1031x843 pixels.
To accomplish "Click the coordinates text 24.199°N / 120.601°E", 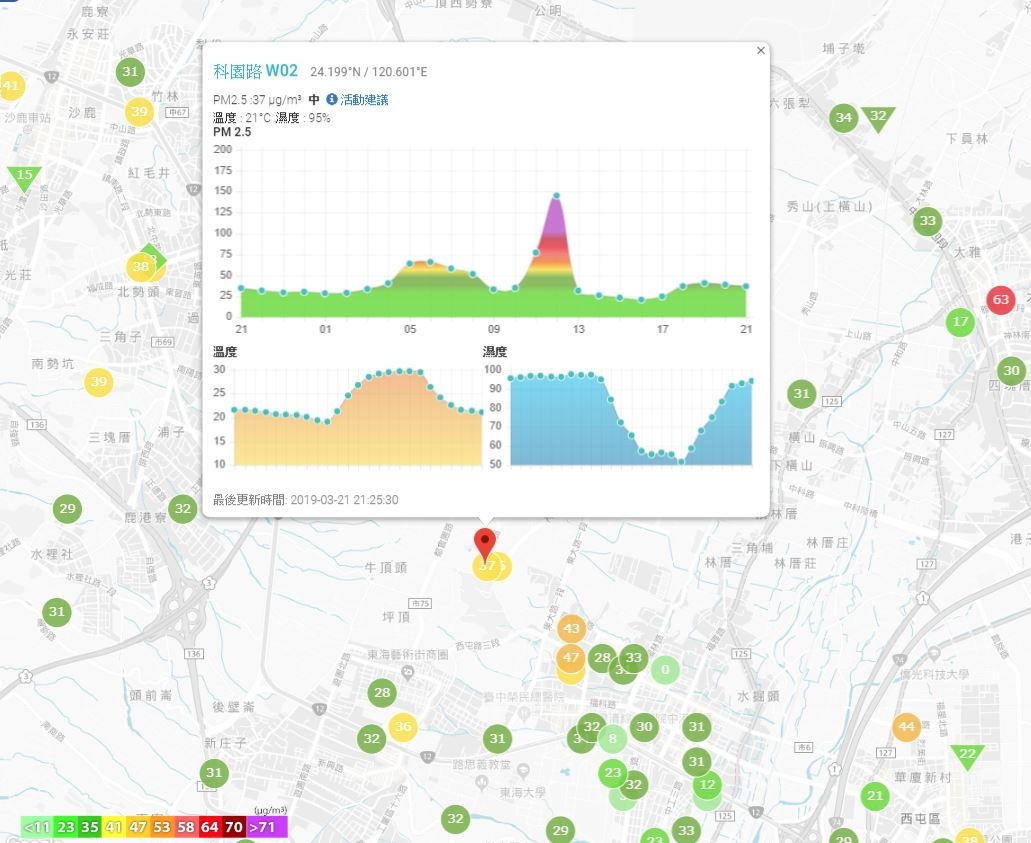I will pyautogui.click(x=369, y=72).
